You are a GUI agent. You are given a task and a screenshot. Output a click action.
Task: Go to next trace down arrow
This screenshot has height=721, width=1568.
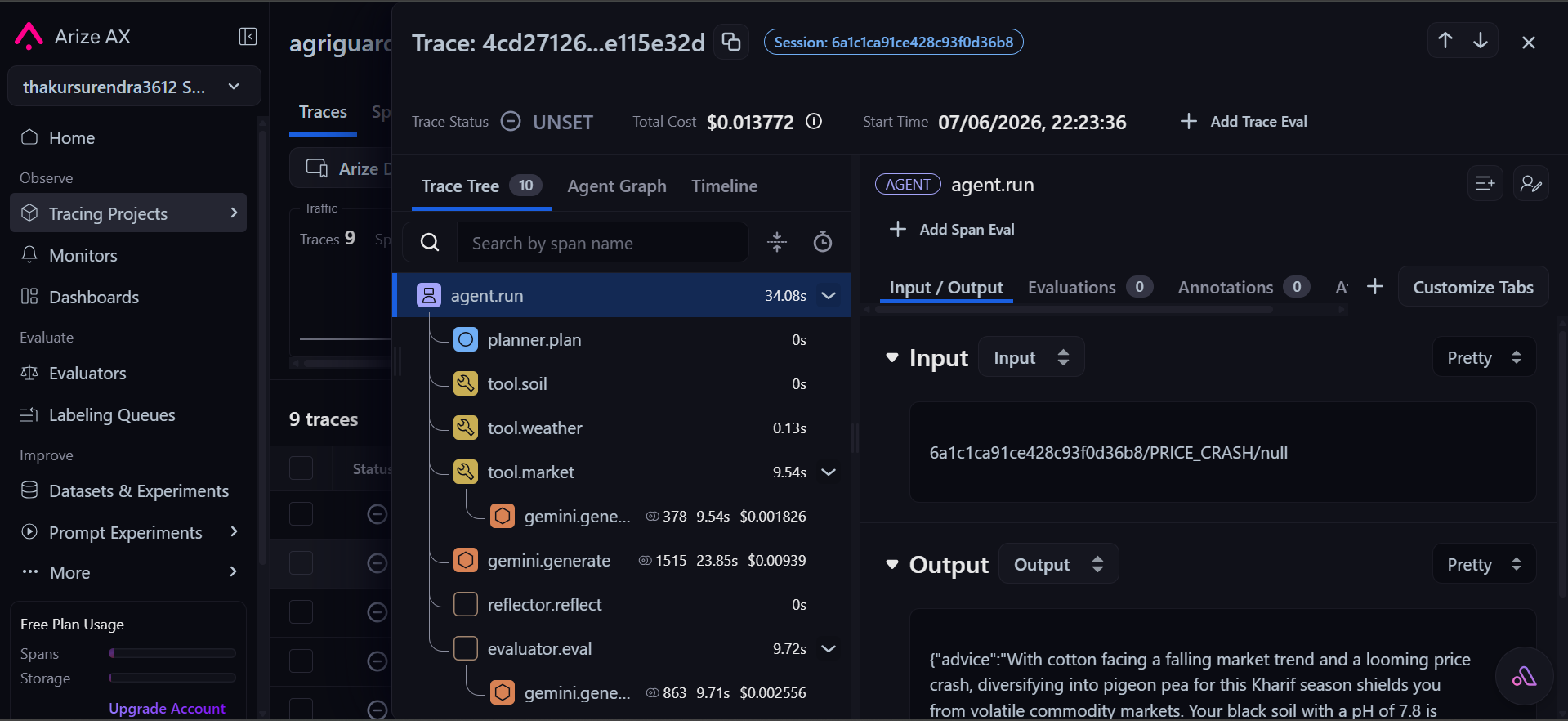(x=1481, y=41)
